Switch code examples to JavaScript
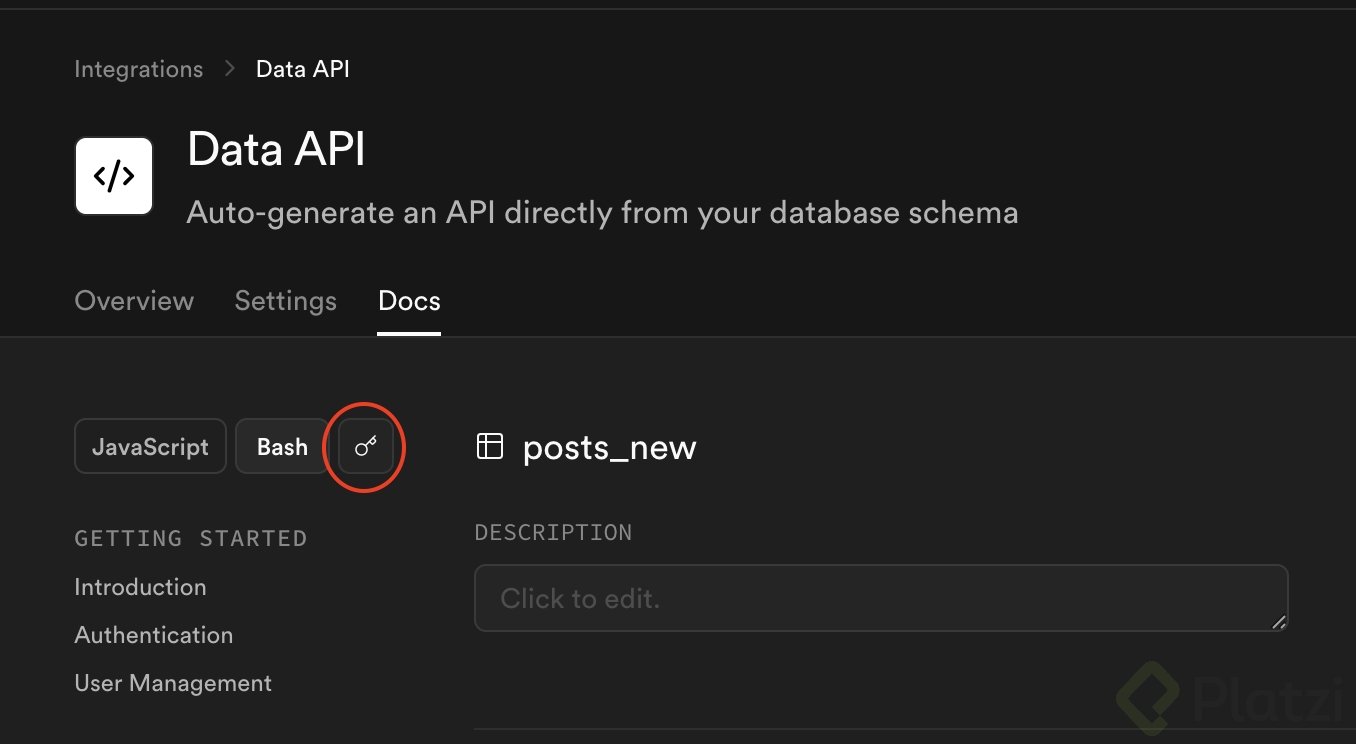The height and width of the screenshot is (744, 1356). [x=150, y=446]
